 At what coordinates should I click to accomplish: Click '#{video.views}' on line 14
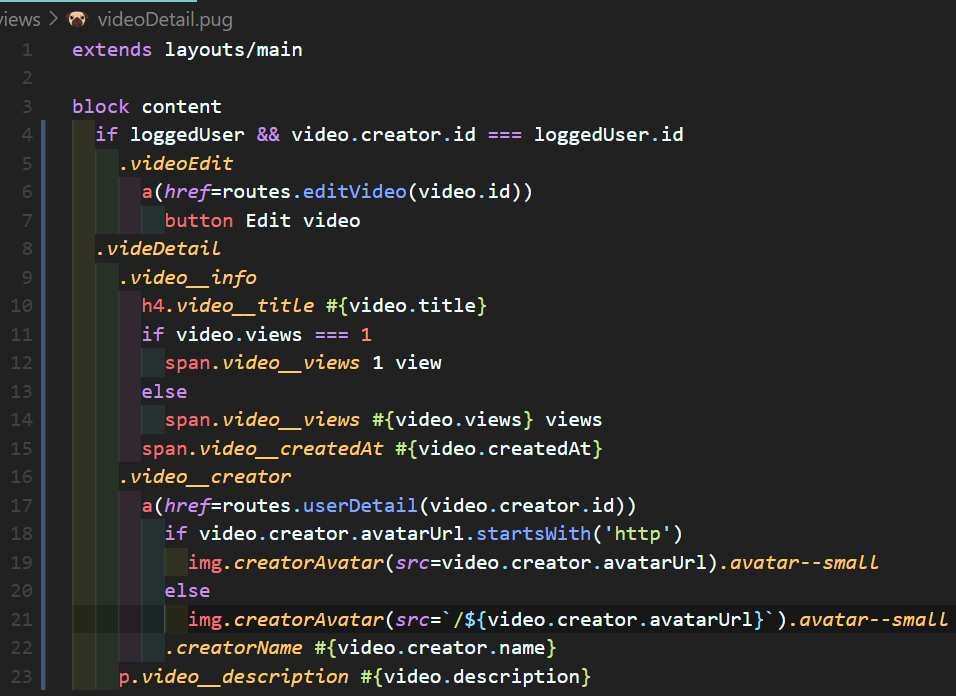pos(452,420)
